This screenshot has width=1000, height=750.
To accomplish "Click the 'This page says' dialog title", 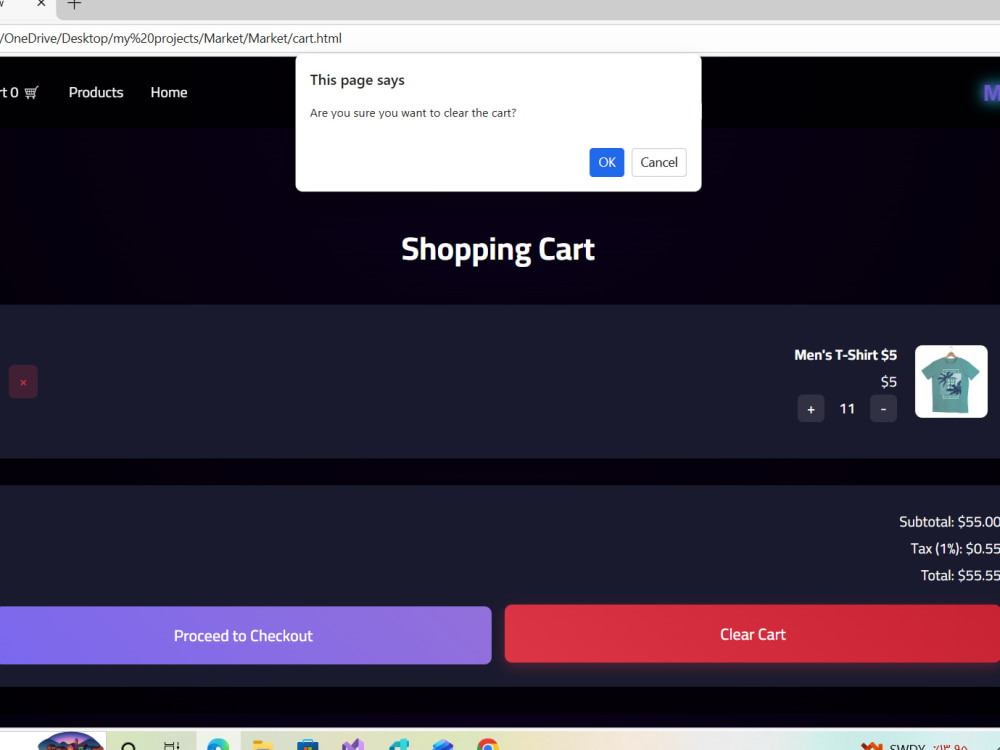I will 357,80.
